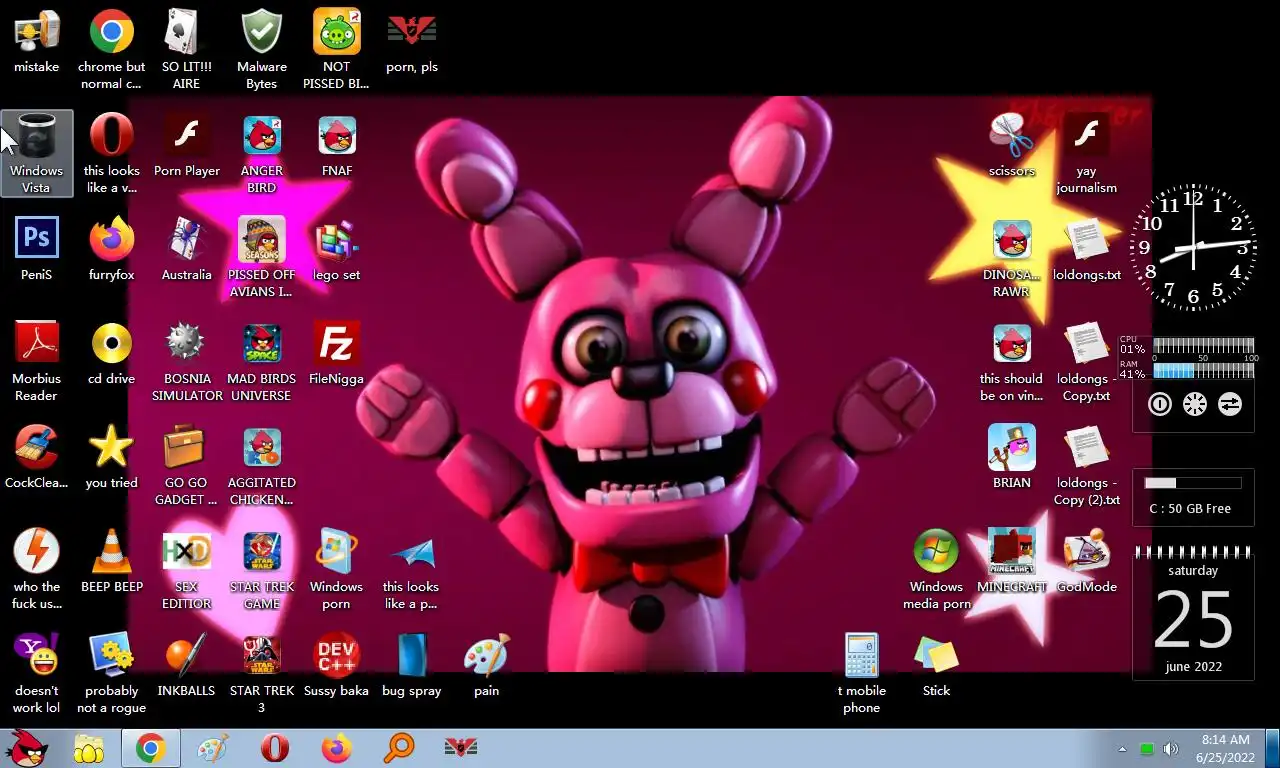This screenshot has width=1280, height=768.
Task: Open the 'Australia' spider solitaire icon
Action: (x=186, y=248)
